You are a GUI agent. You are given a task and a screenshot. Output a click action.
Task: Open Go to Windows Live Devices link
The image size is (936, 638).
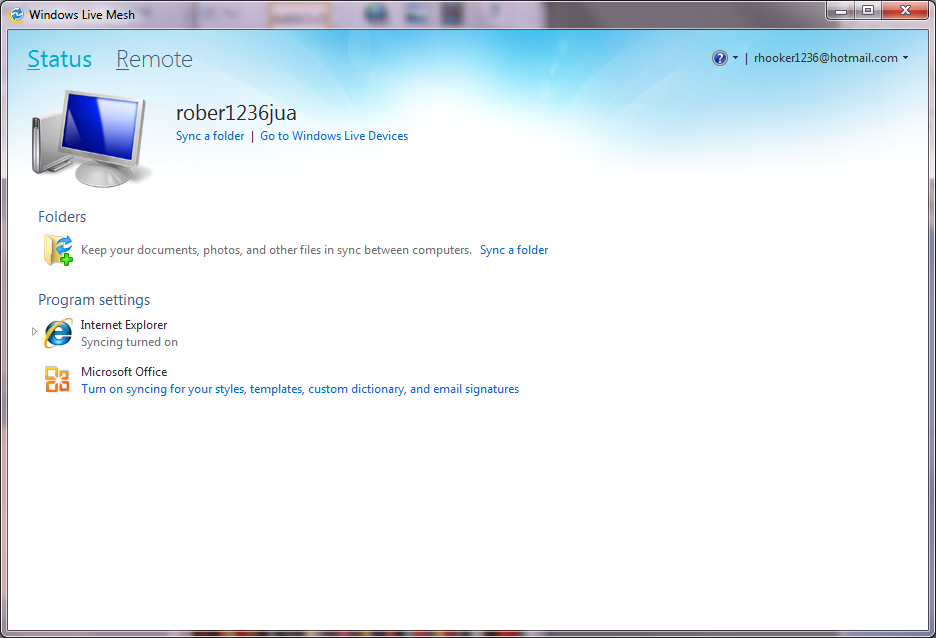click(334, 136)
